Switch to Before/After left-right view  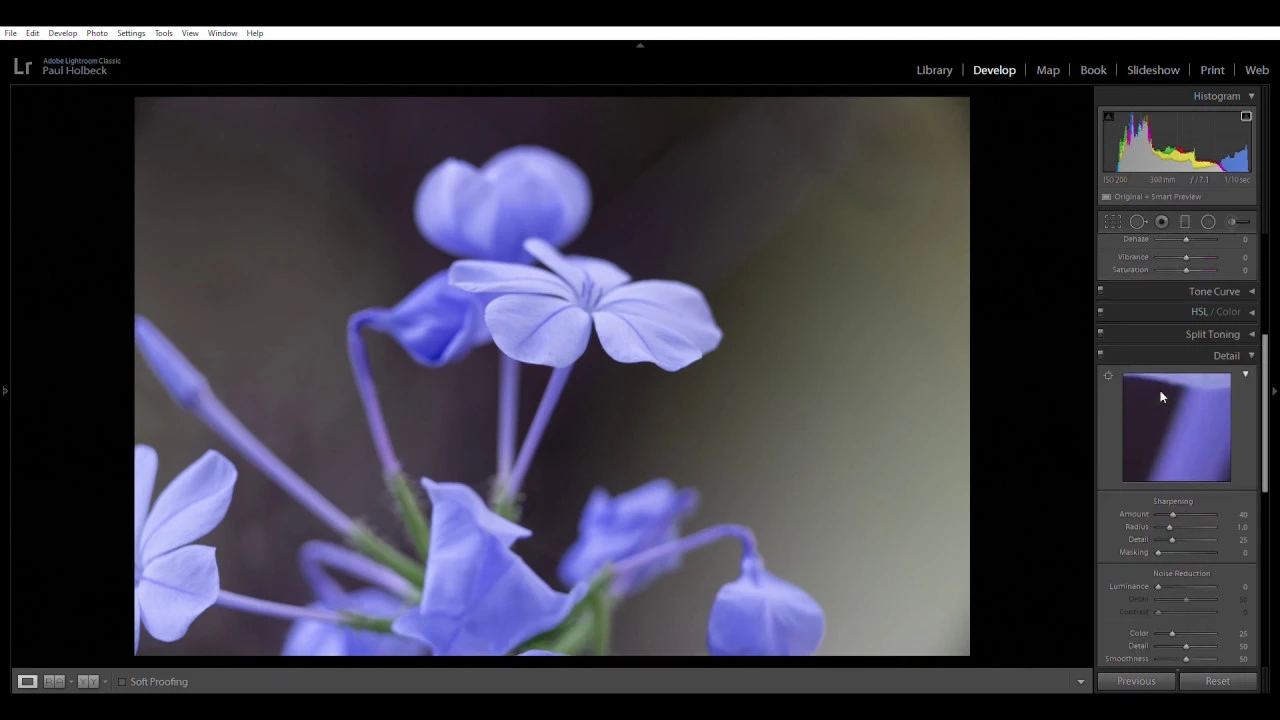pos(54,682)
